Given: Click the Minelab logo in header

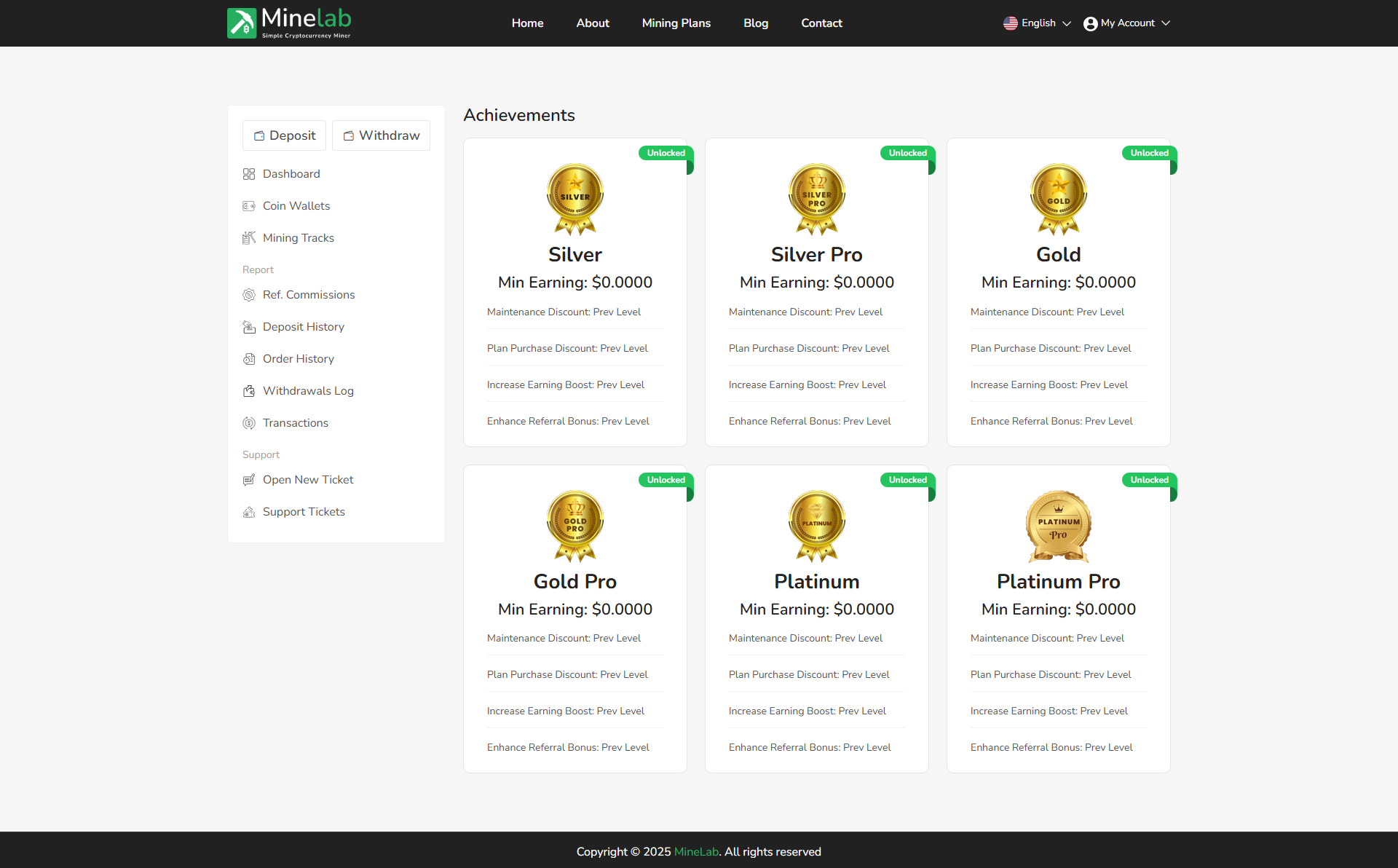Looking at the screenshot, I should (289, 23).
